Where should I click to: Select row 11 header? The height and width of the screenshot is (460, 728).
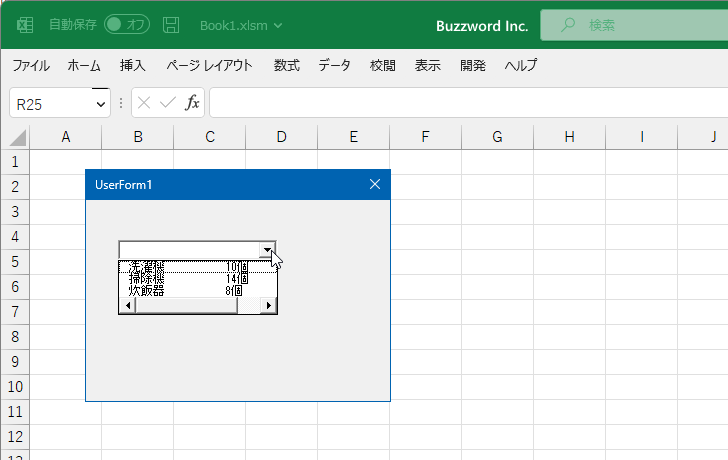pos(15,412)
